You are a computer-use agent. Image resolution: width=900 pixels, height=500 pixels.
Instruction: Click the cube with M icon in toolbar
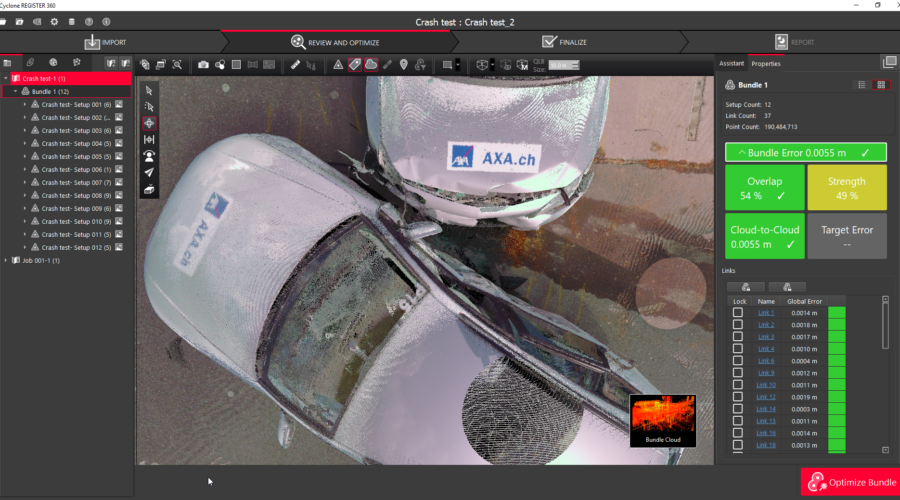(522, 65)
